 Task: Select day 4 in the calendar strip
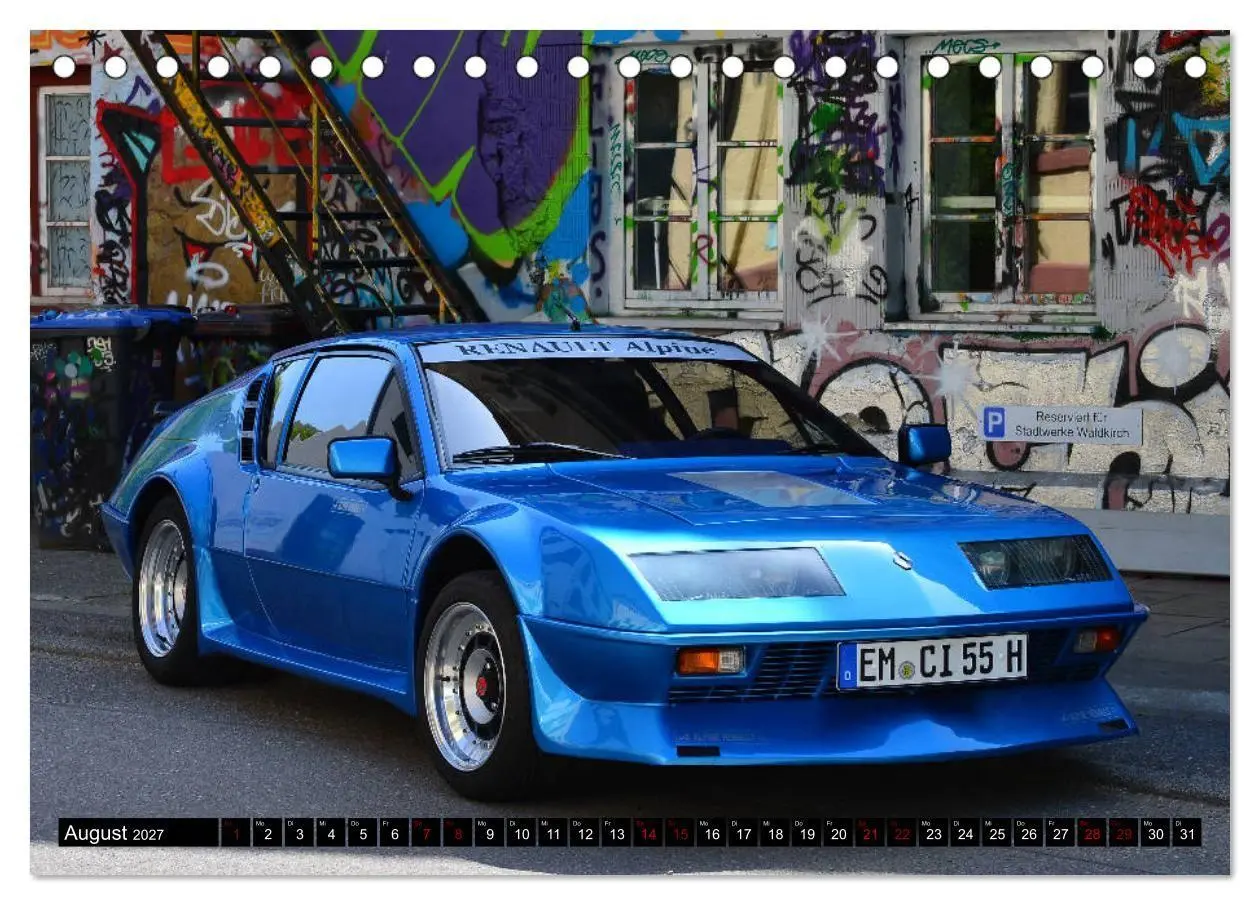331,832
